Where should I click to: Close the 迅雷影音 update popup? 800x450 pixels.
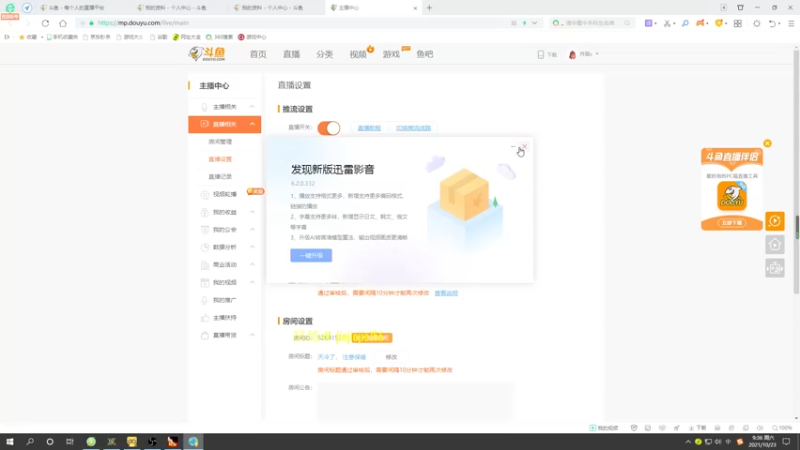click(524, 146)
